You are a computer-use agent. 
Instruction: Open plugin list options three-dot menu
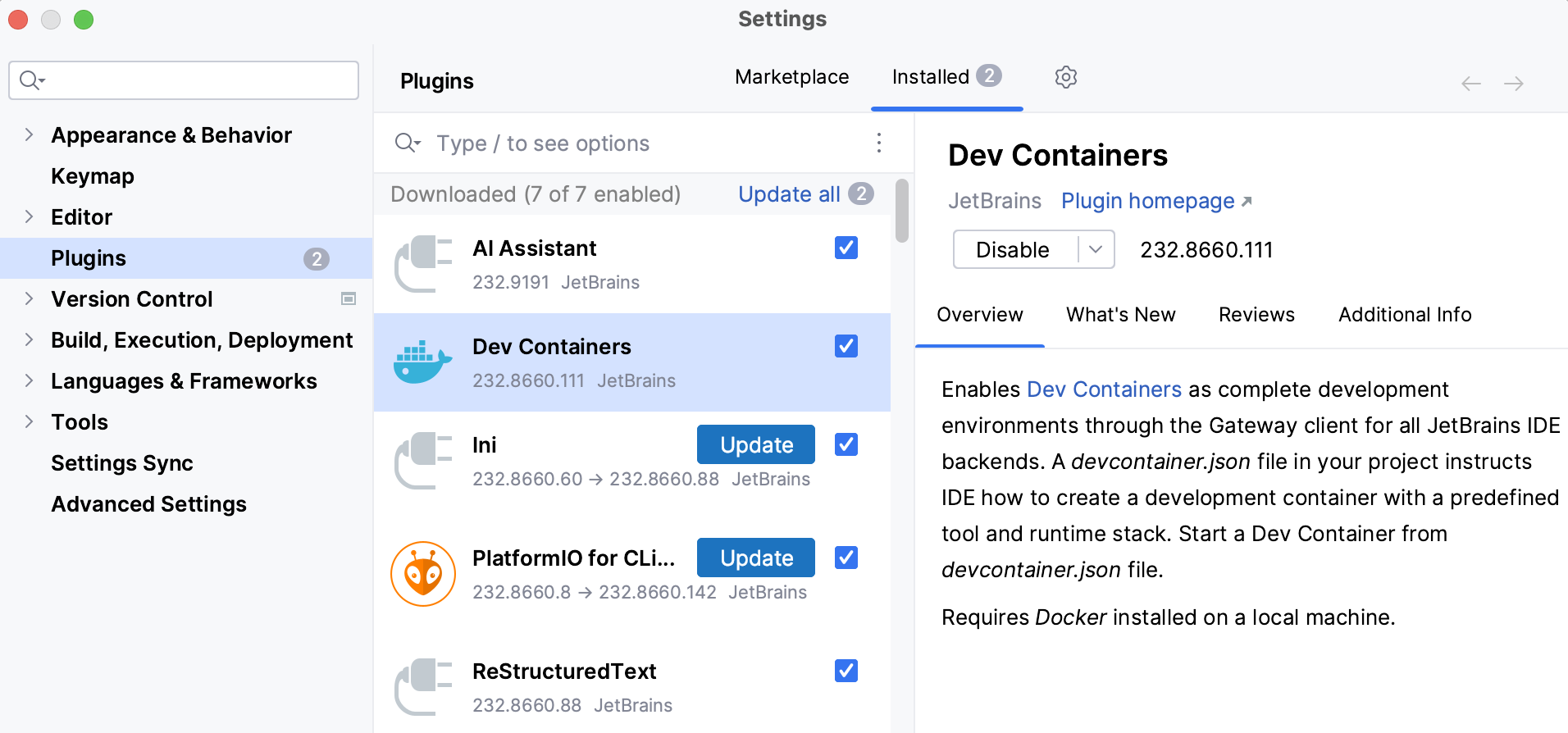coord(878,143)
